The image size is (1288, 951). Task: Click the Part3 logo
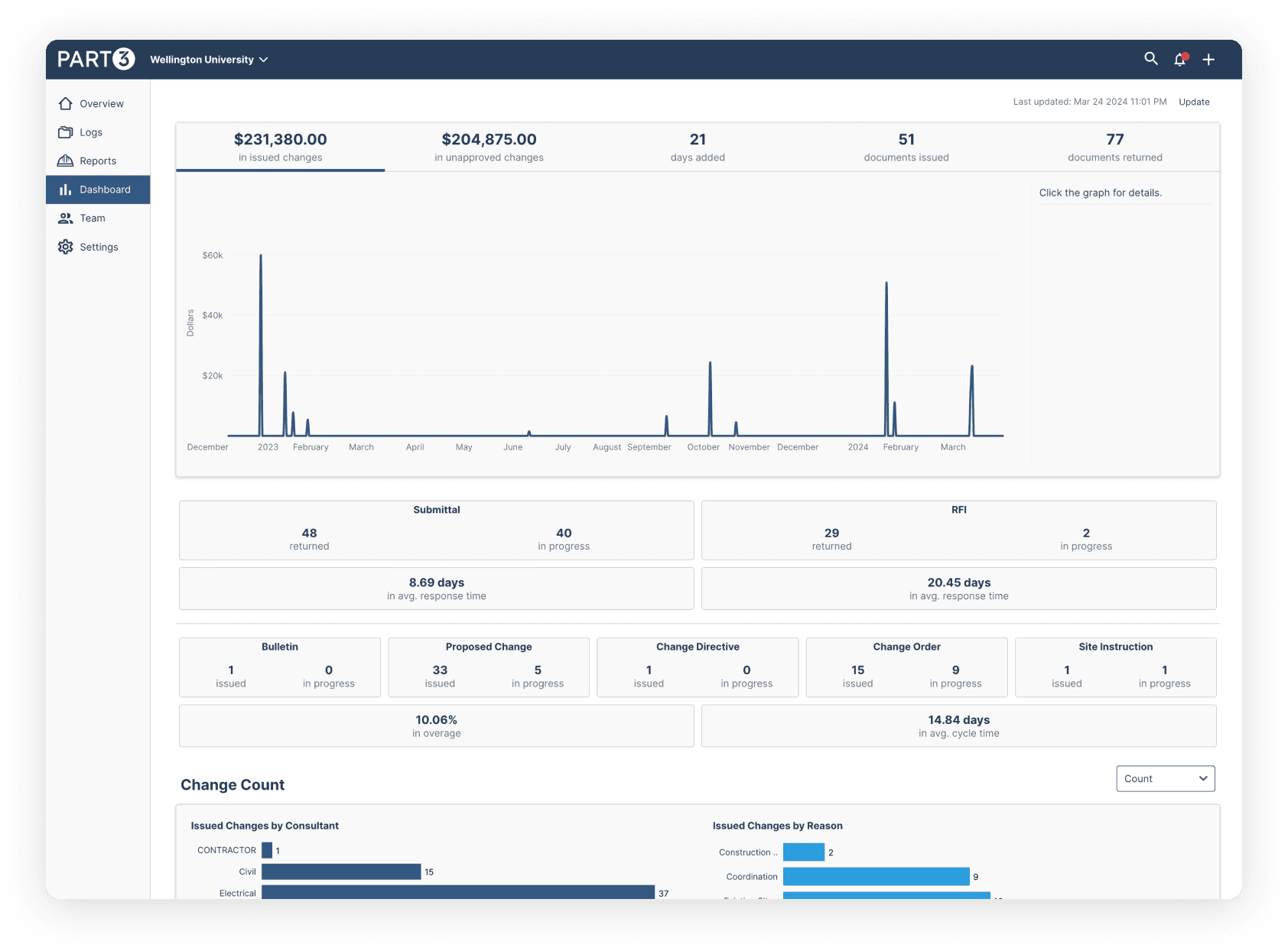96,59
